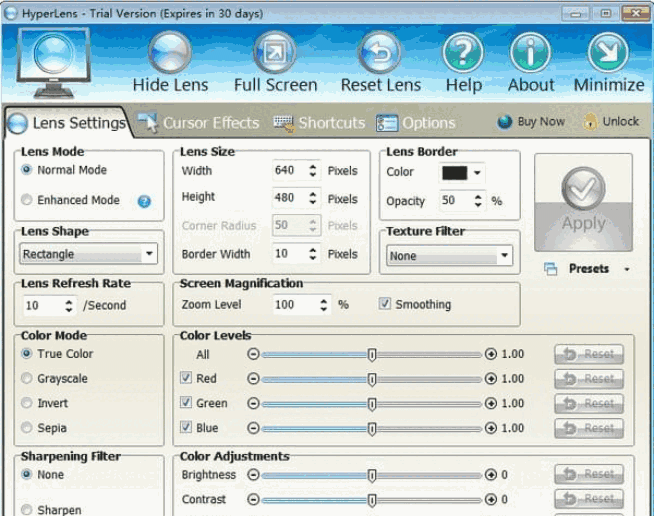Decrease Red level with minus icon
The height and width of the screenshot is (516, 654).
coord(253,379)
